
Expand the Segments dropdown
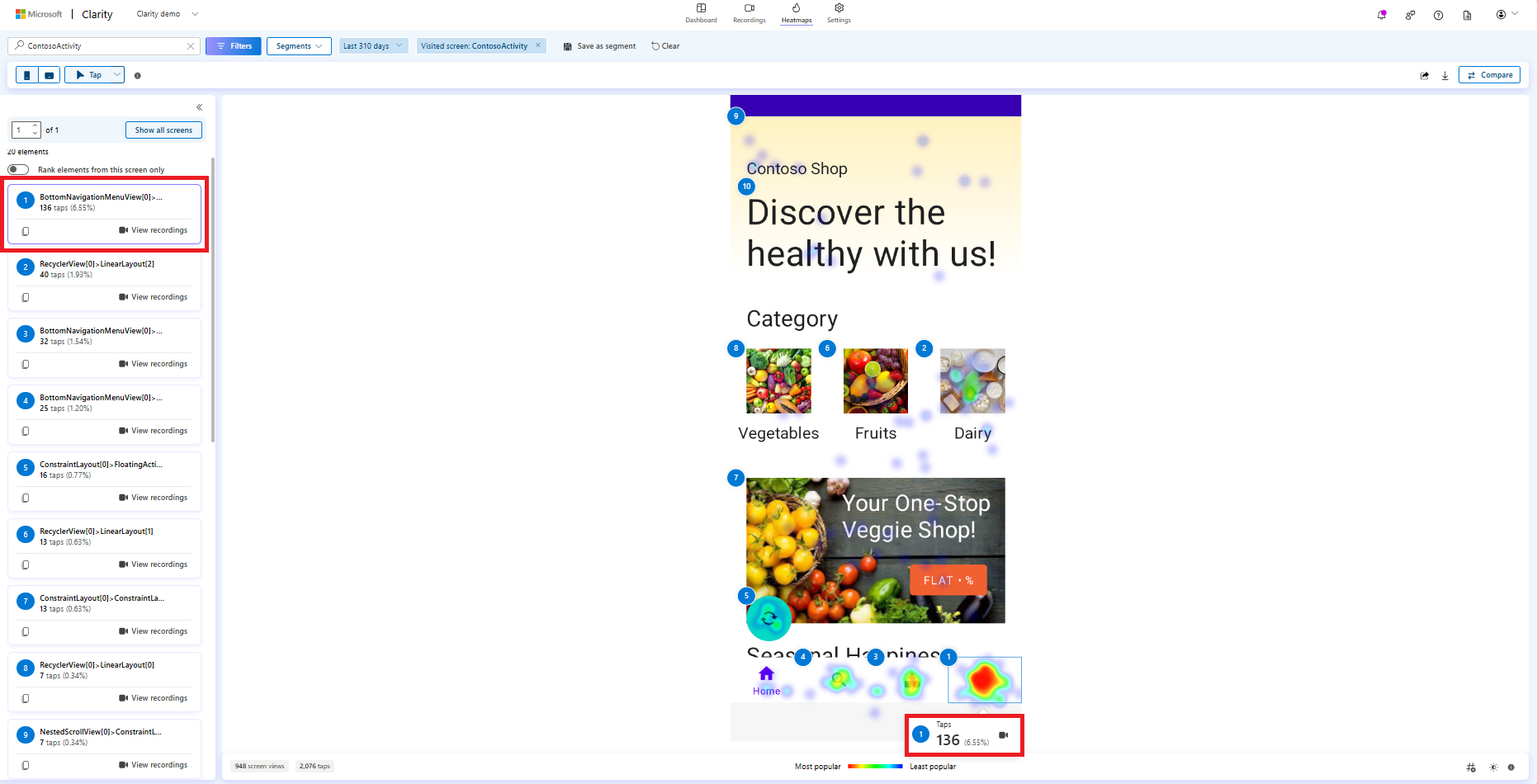pyautogui.click(x=299, y=46)
